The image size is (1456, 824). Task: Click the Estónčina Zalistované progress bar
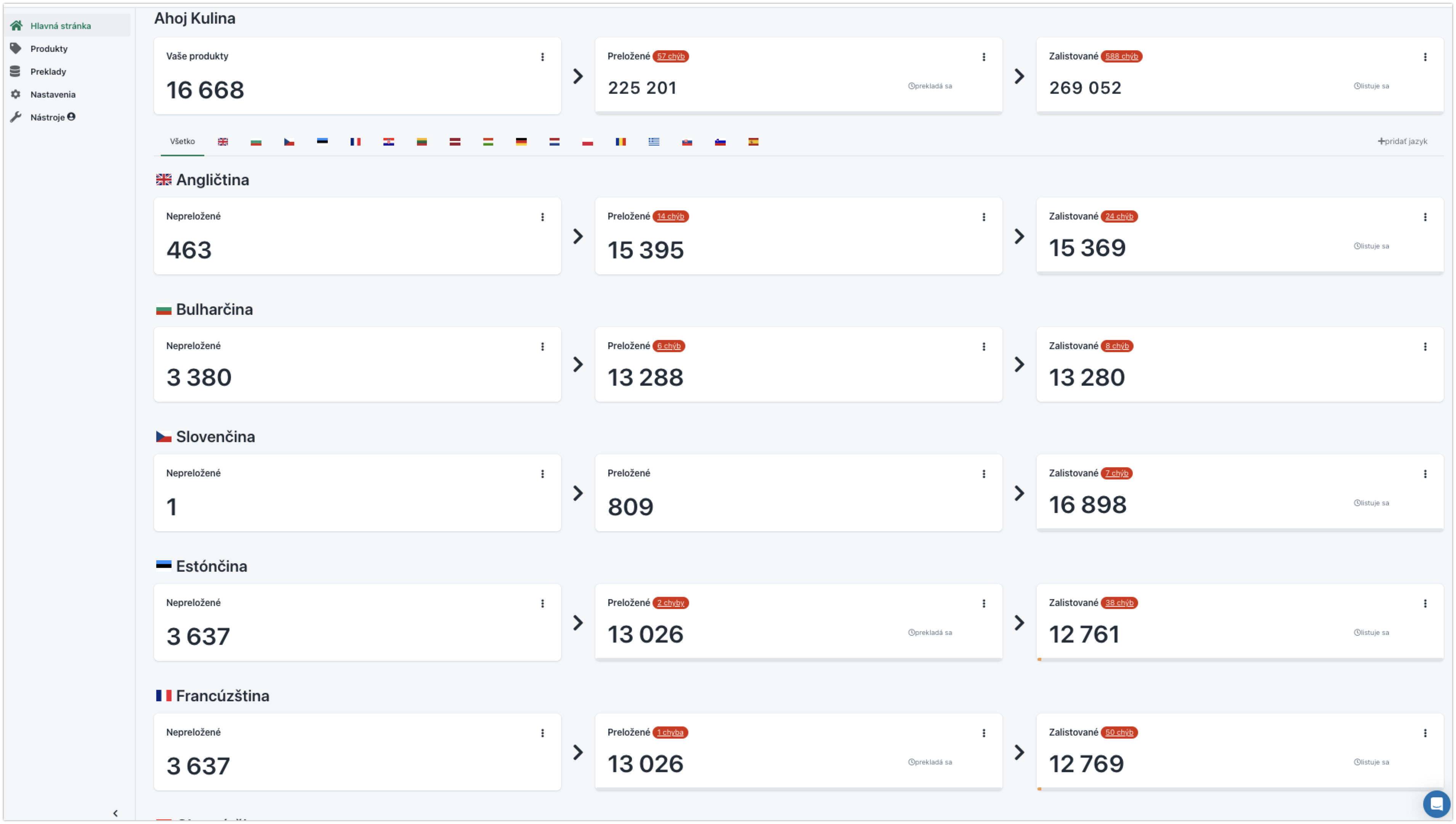1240,659
